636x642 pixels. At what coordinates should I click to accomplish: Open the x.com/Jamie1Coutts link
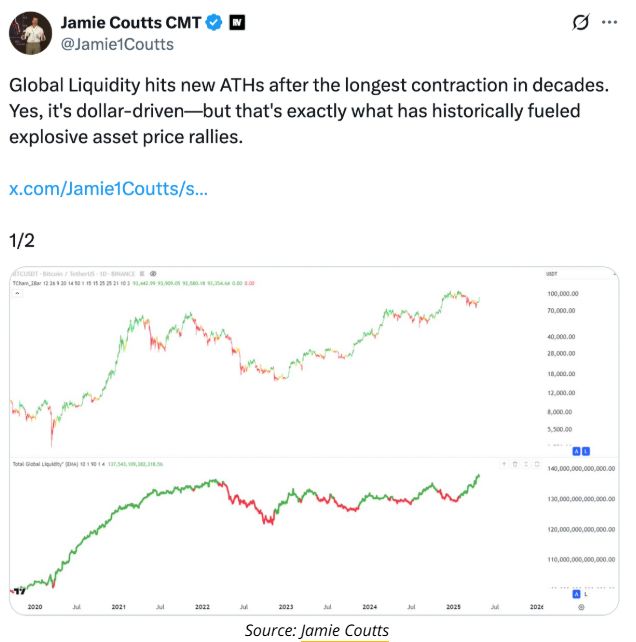[108, 188]
